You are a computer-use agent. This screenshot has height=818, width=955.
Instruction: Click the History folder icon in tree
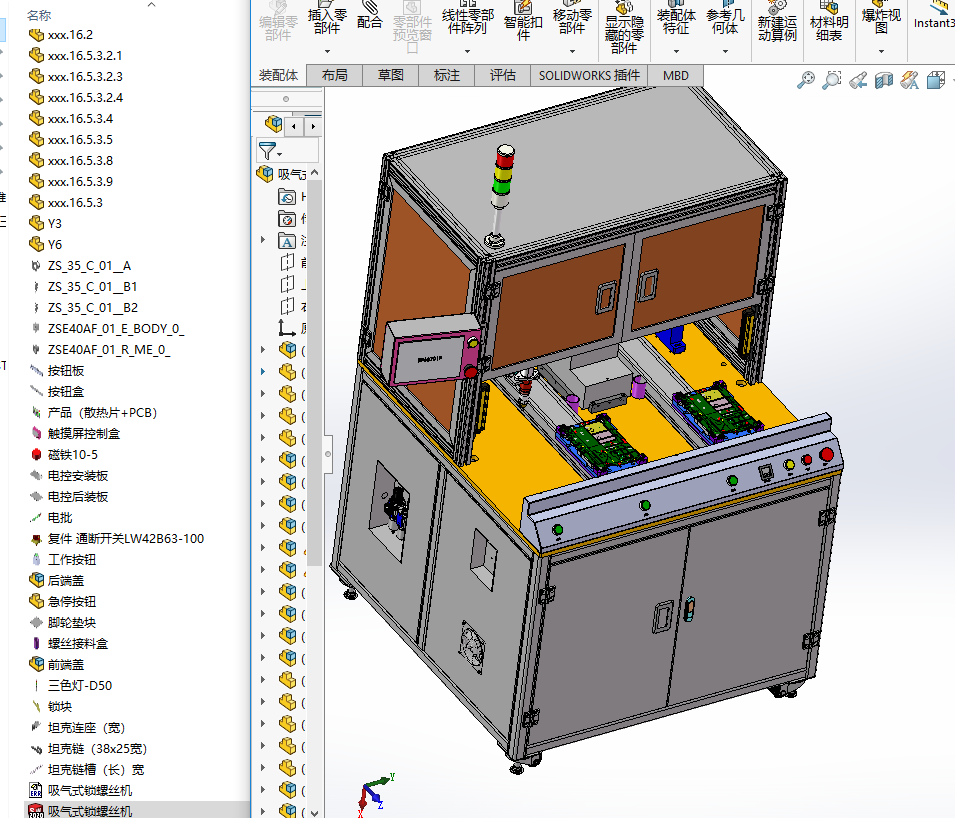(x=287, y=197)
